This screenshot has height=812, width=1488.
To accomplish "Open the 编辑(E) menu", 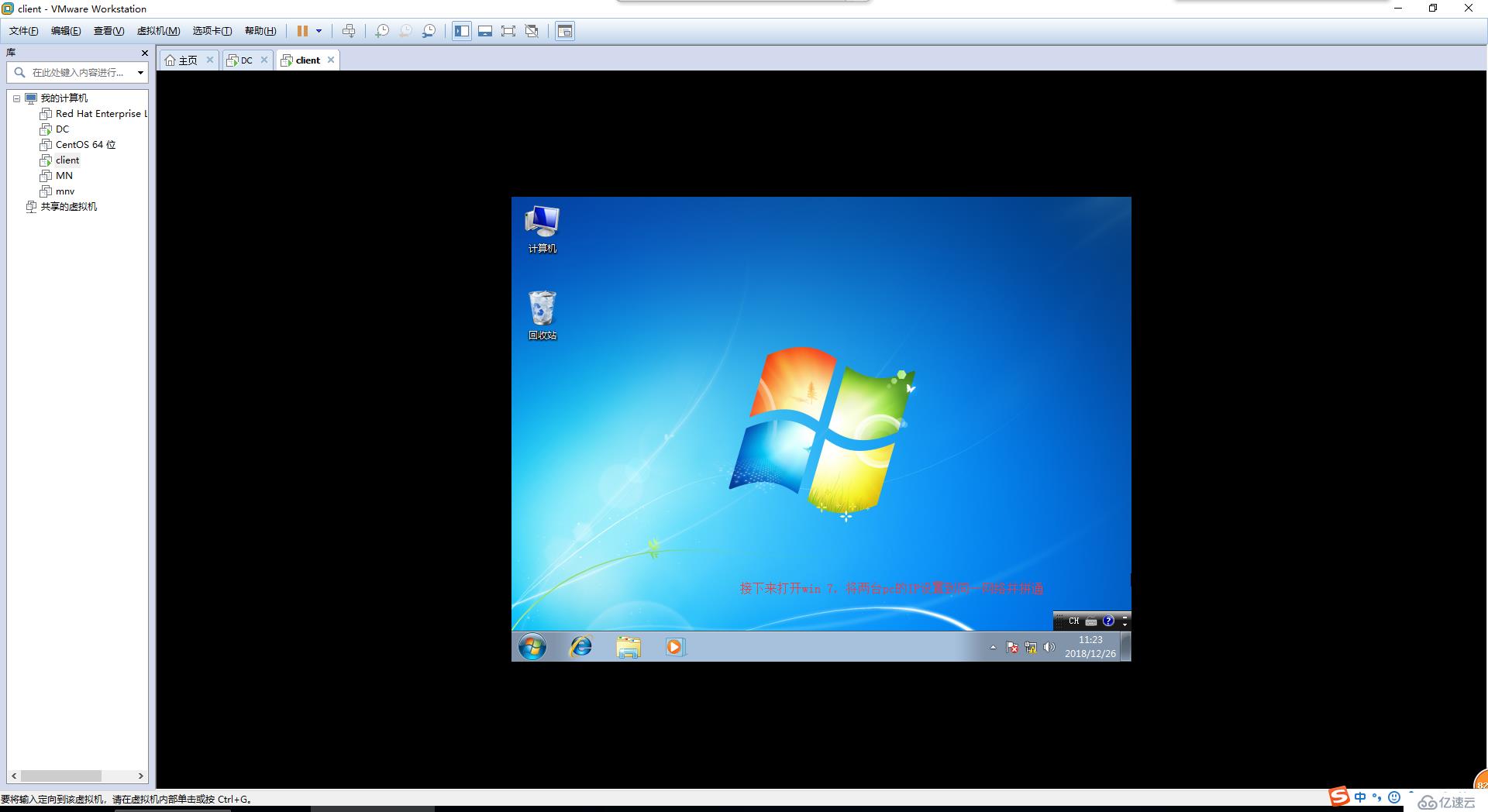I will (66, 31).
